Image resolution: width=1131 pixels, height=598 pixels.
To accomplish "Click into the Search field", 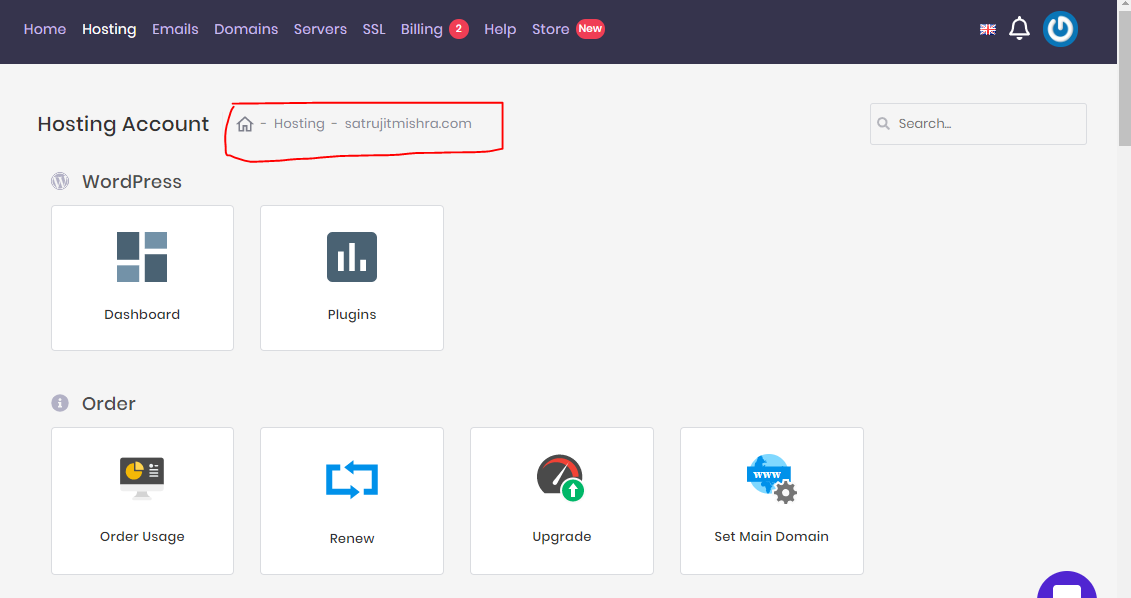I will point(978,124).
